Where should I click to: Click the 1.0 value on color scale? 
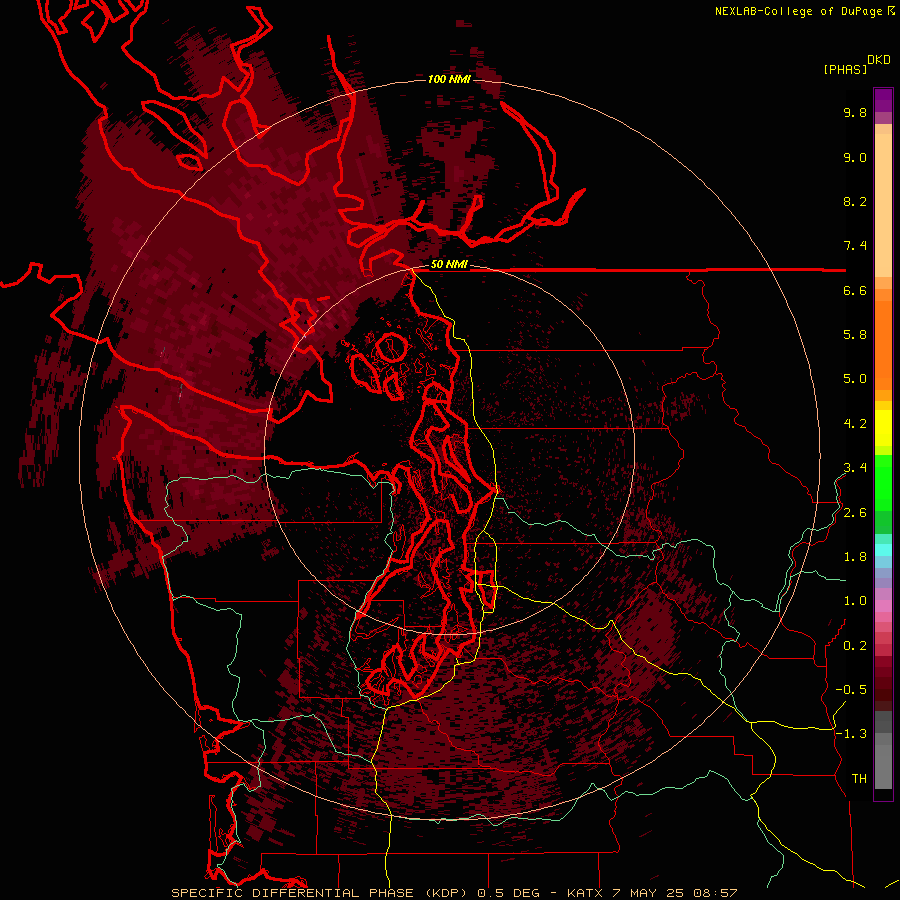[x=855, y=601]
